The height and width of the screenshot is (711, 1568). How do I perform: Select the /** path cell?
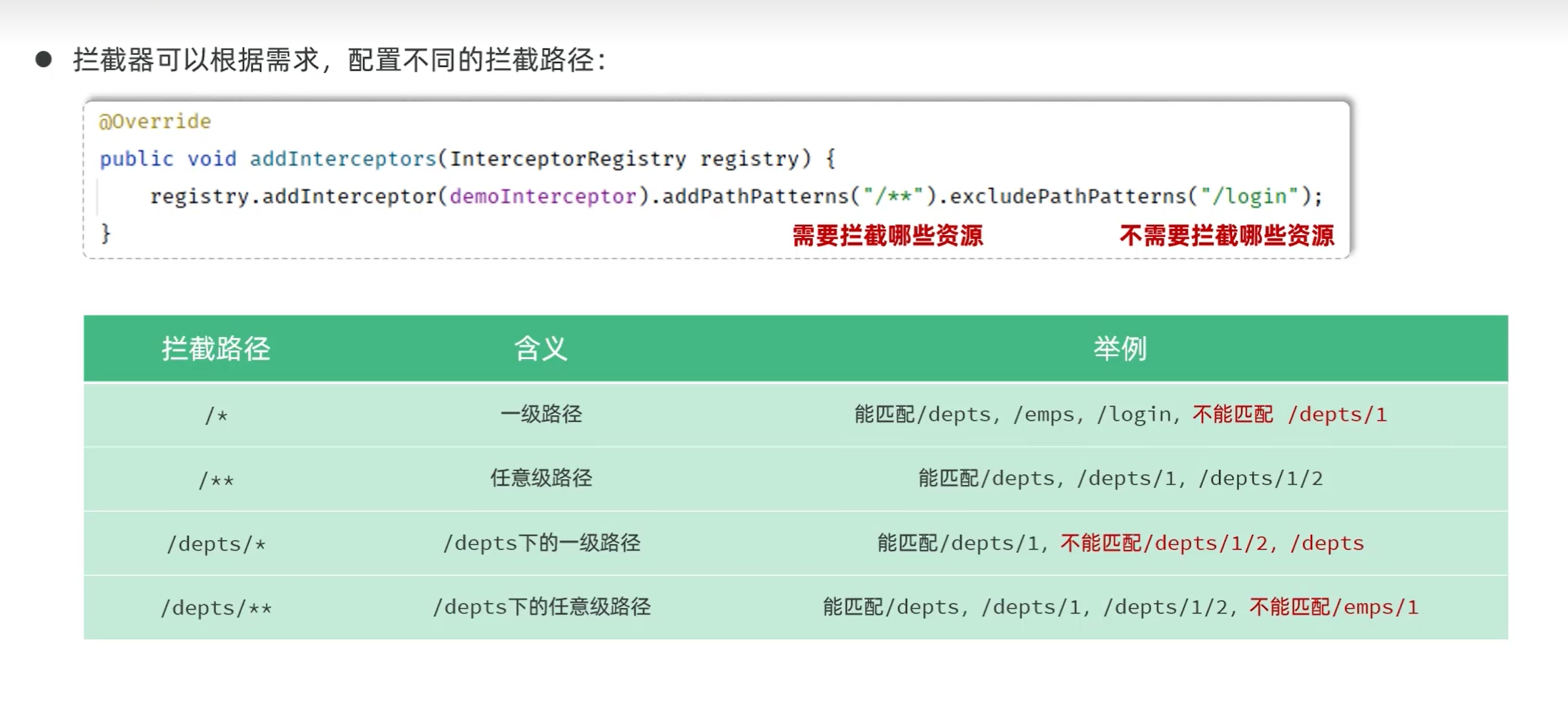click(216, 479)
